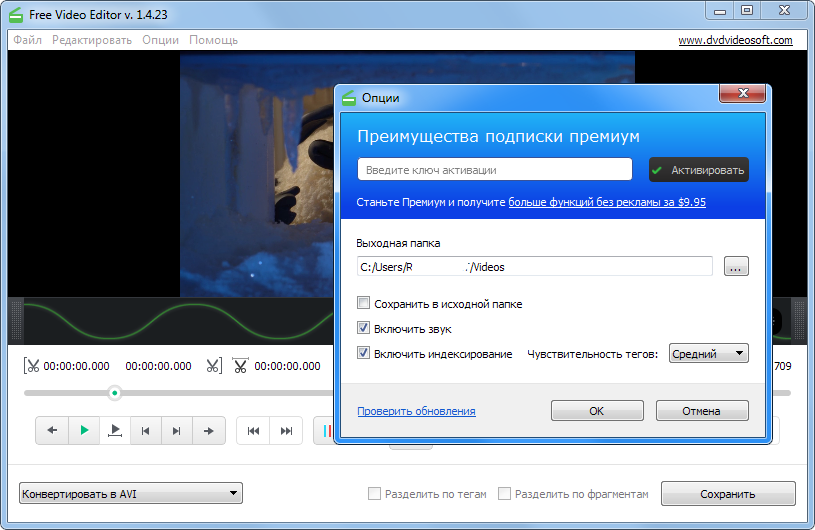This screenshot has width=815, height=530.
Task: Click the step forward right arrow button
Action: (x=208, y=430)
